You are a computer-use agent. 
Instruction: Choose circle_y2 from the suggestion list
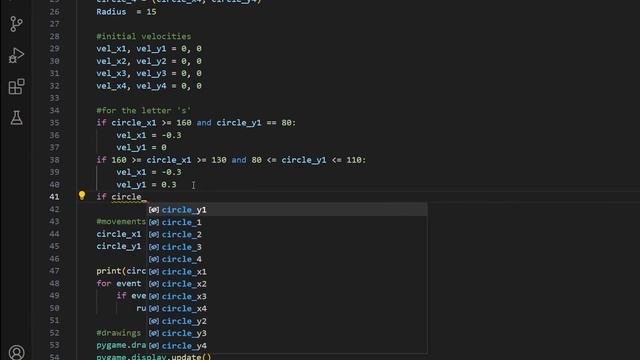click(287, 321)
